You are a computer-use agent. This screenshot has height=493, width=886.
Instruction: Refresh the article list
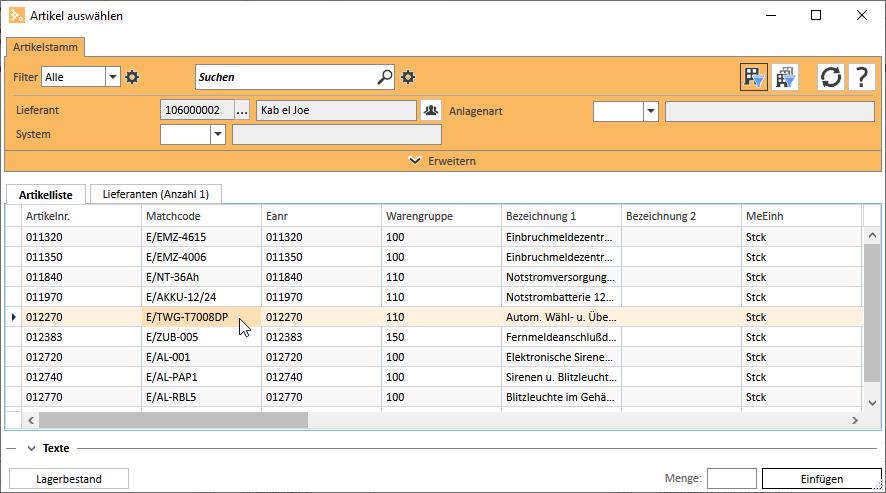click(831, 77)
